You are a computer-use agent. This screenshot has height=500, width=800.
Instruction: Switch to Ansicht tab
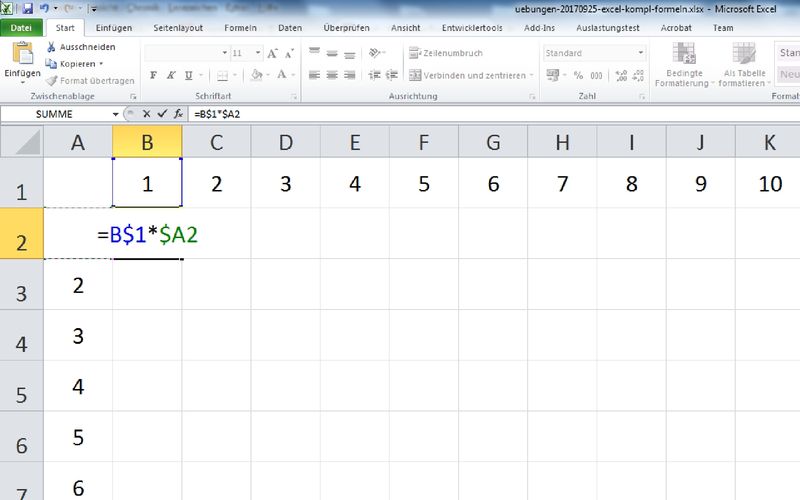coord(406,28)
